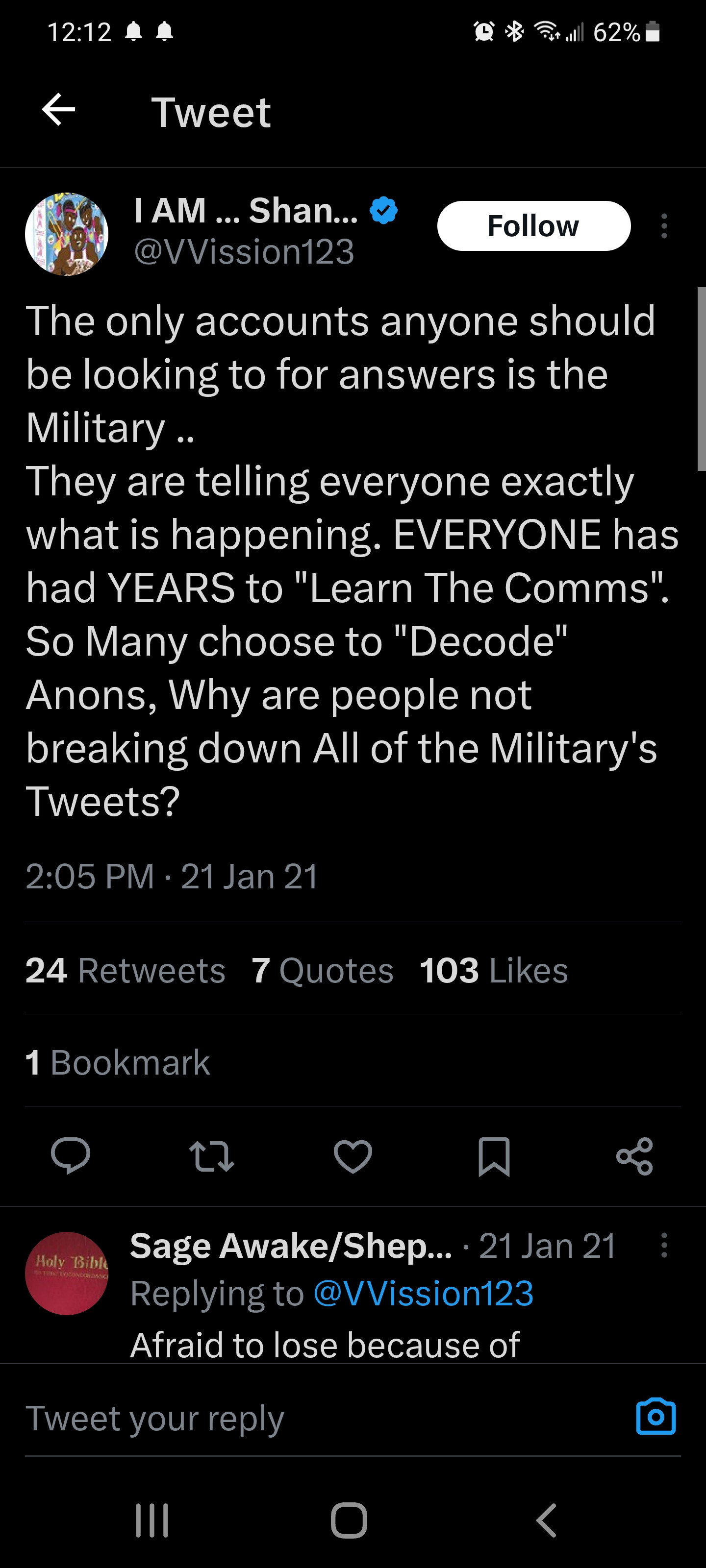Screen dimensions: 706x1568
Task: Attach photo using camera icon
Action: [656, 1417]
